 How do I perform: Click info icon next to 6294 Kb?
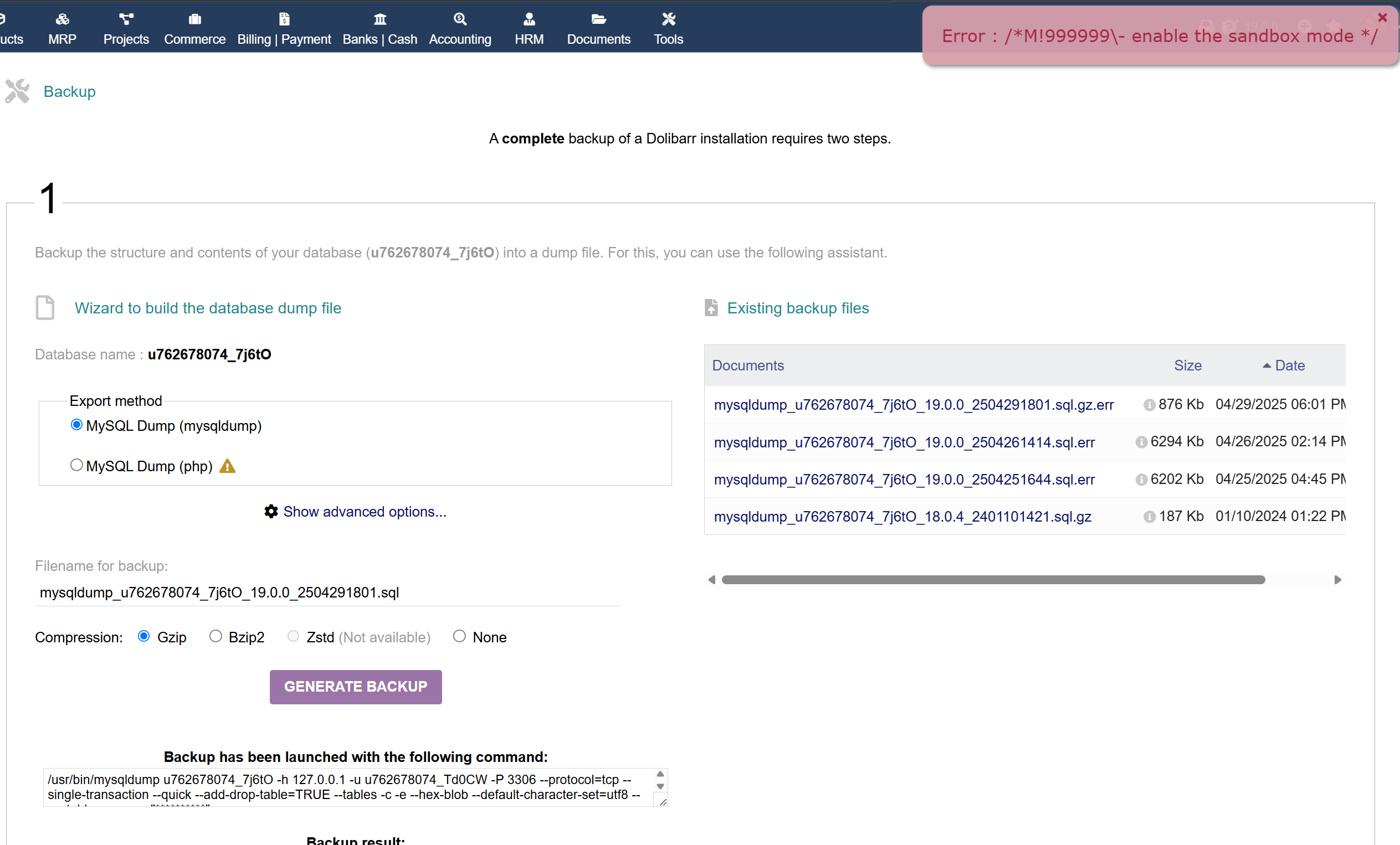(1141, 442)
